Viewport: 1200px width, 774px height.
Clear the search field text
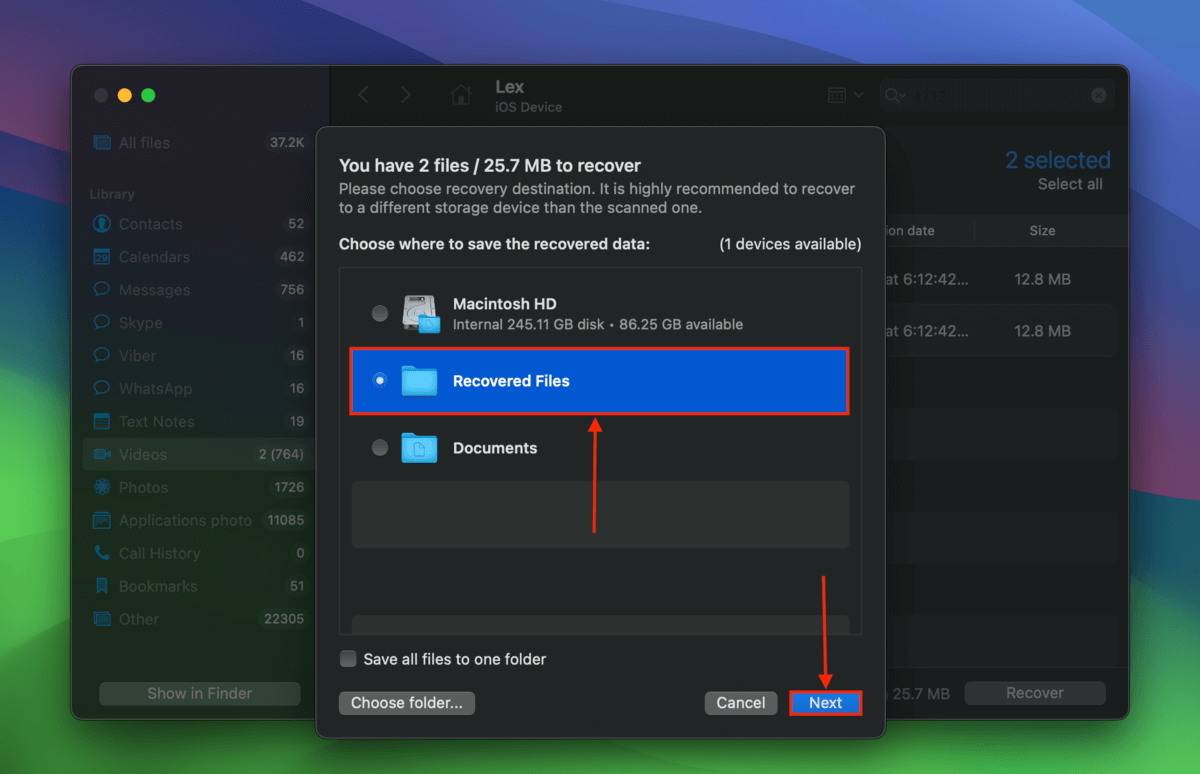(1098, 95)
